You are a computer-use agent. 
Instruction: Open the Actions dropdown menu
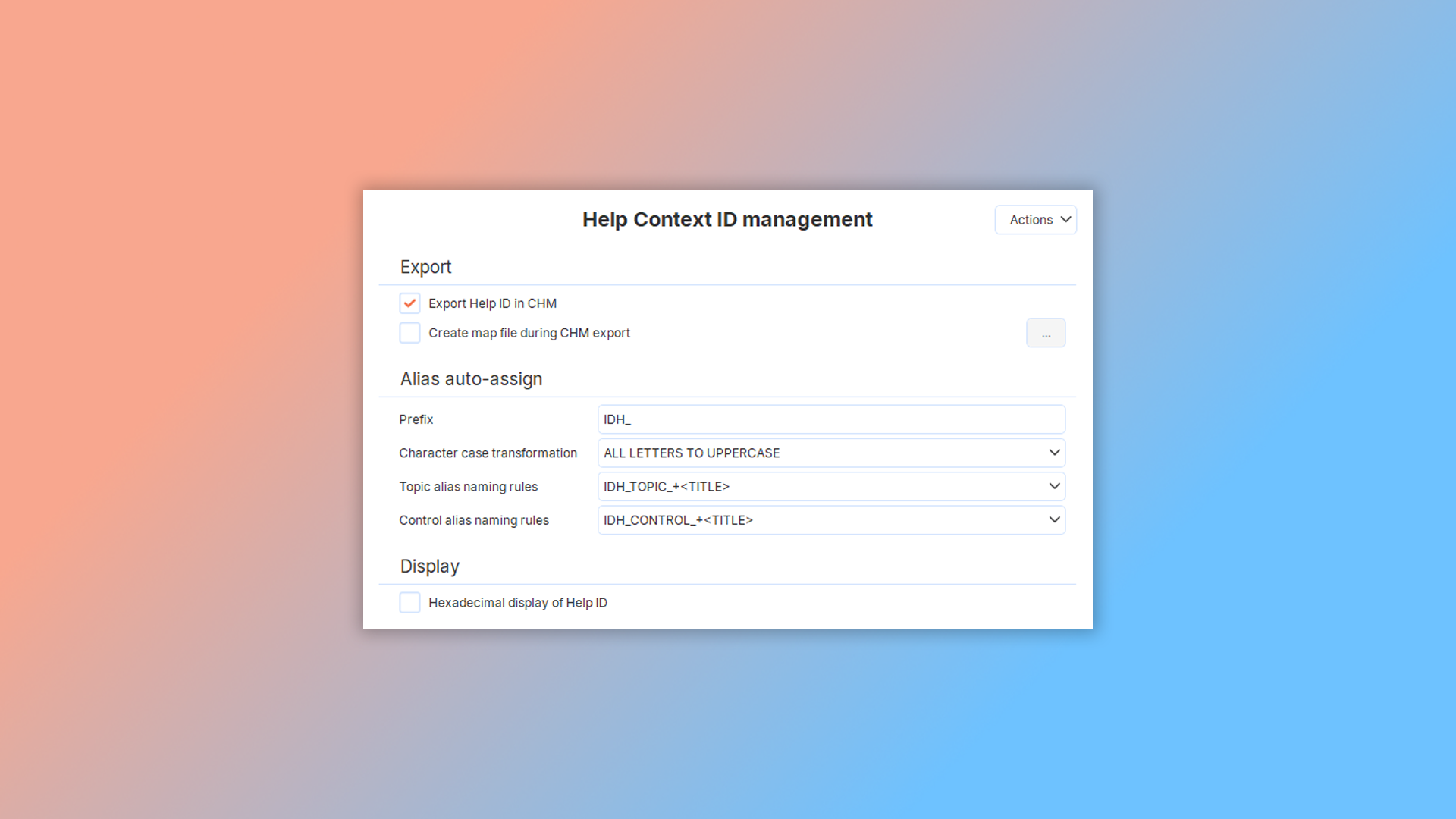point(1031,220)
